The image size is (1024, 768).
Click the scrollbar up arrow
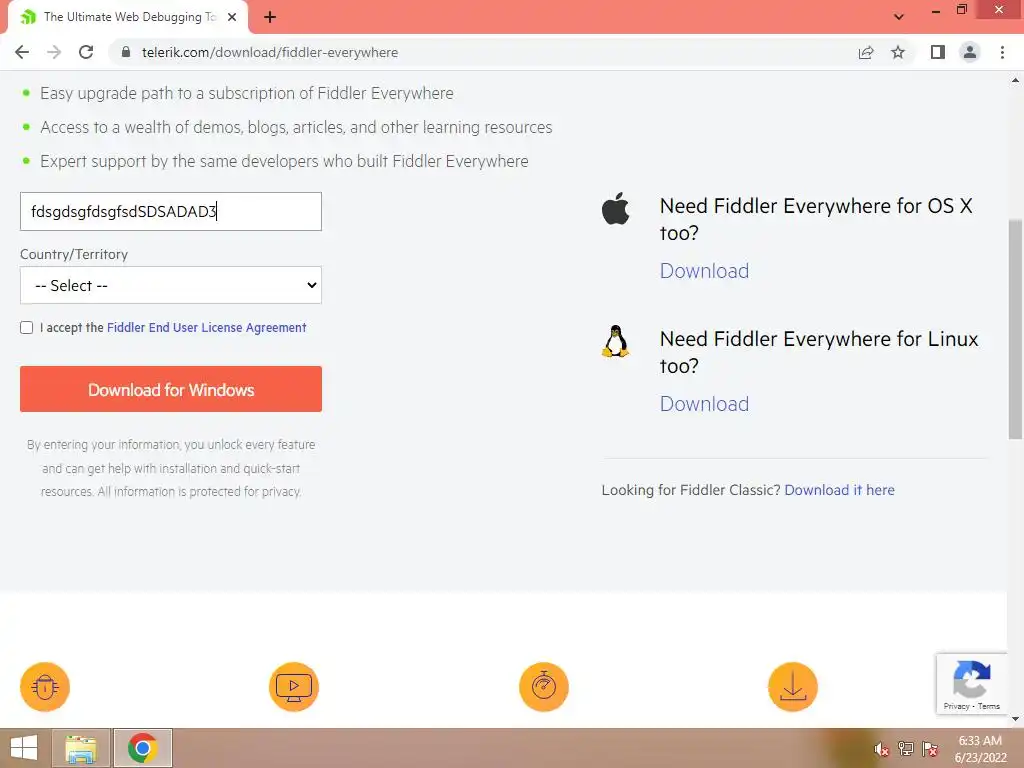(1015, 80)
